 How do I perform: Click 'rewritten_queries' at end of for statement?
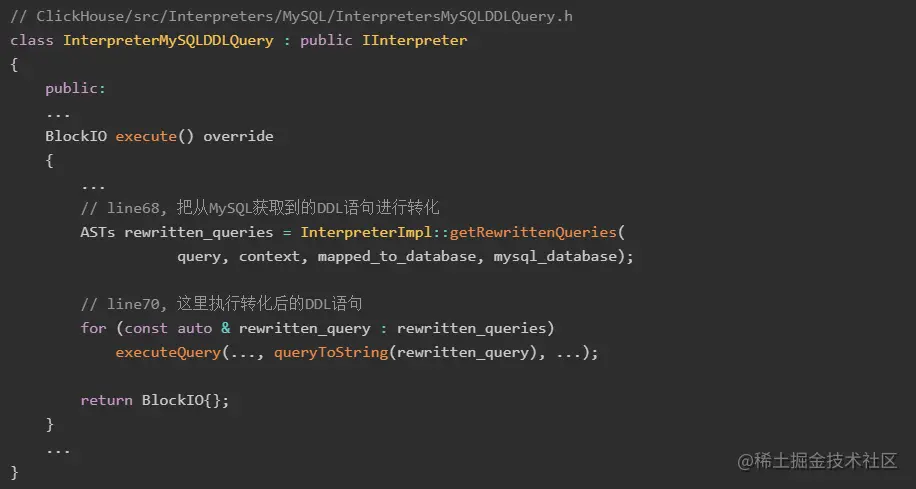pos(471,328)
